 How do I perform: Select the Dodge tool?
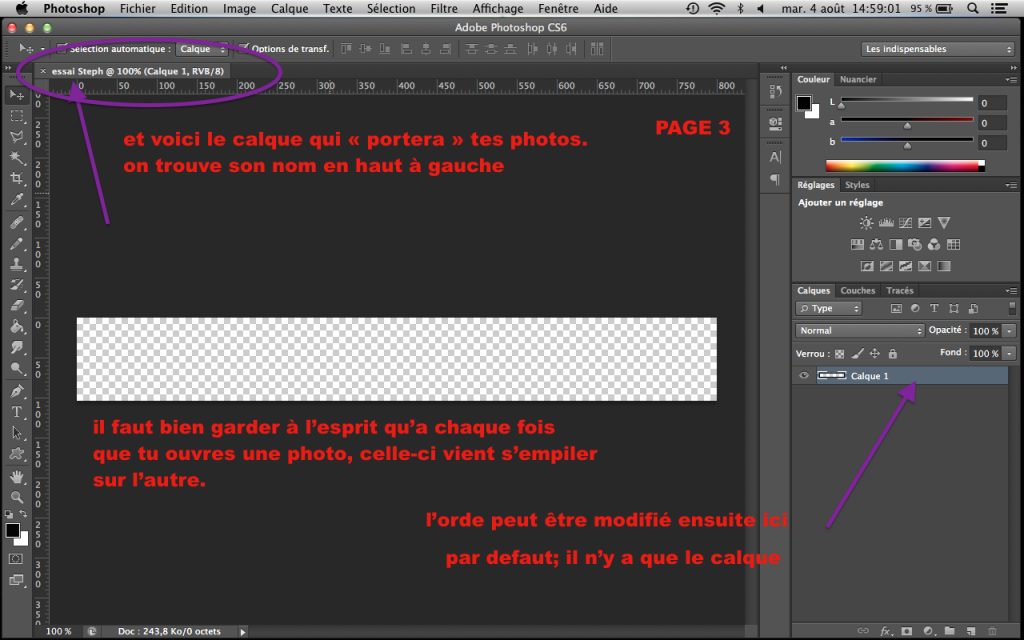[17, 368]
